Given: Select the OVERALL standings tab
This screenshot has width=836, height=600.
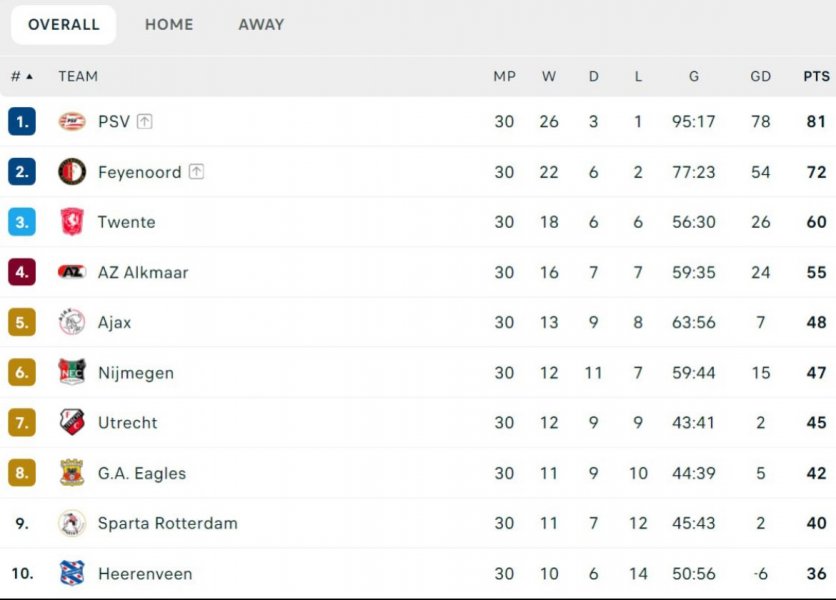Looking at the screenshot, I should point(64,25).
